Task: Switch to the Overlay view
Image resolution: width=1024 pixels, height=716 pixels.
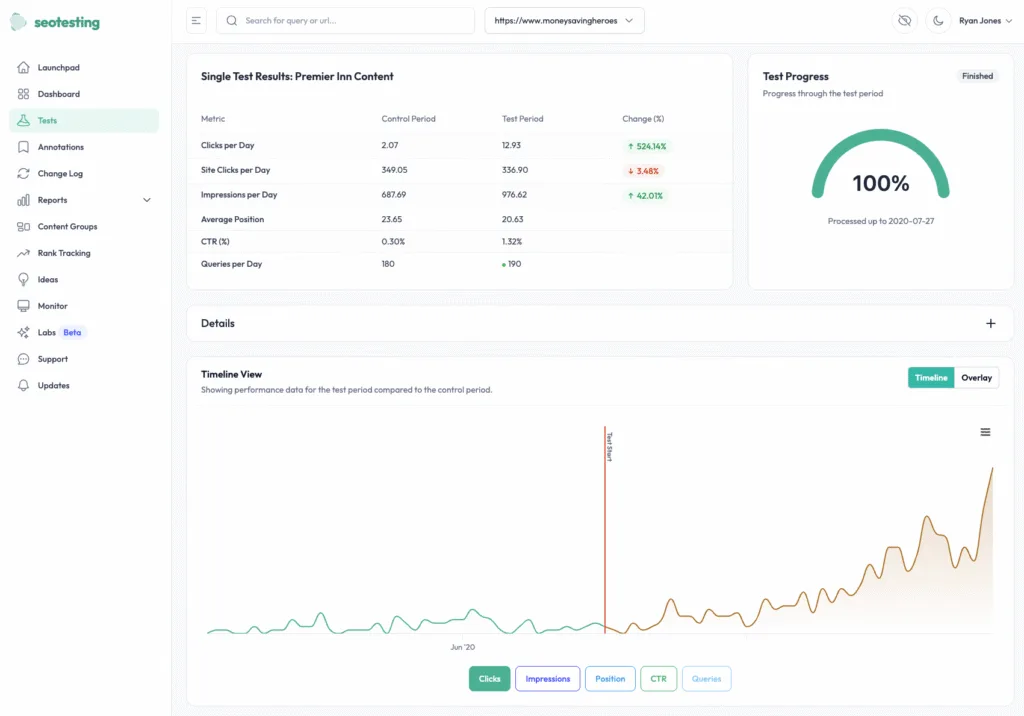Action: pyautogui.click(x=977, y=377)
